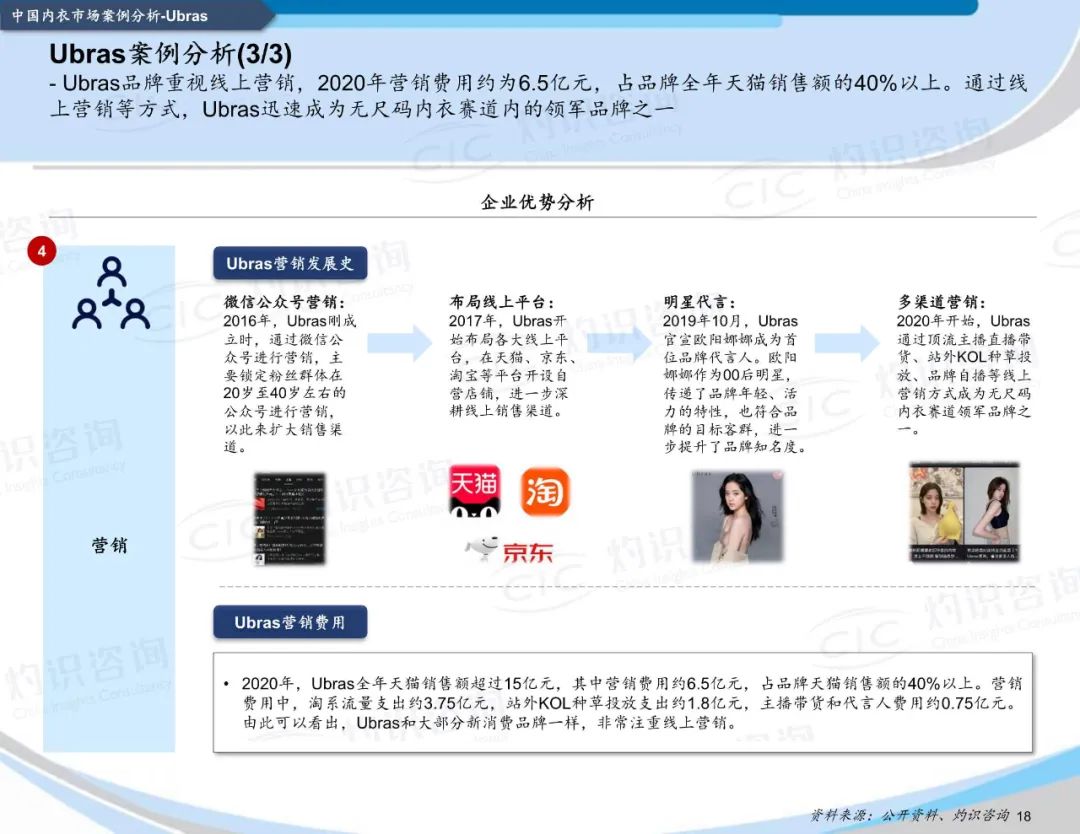Click the 营销 label in the left panel
1080x834 pixels.
(110, 545)
